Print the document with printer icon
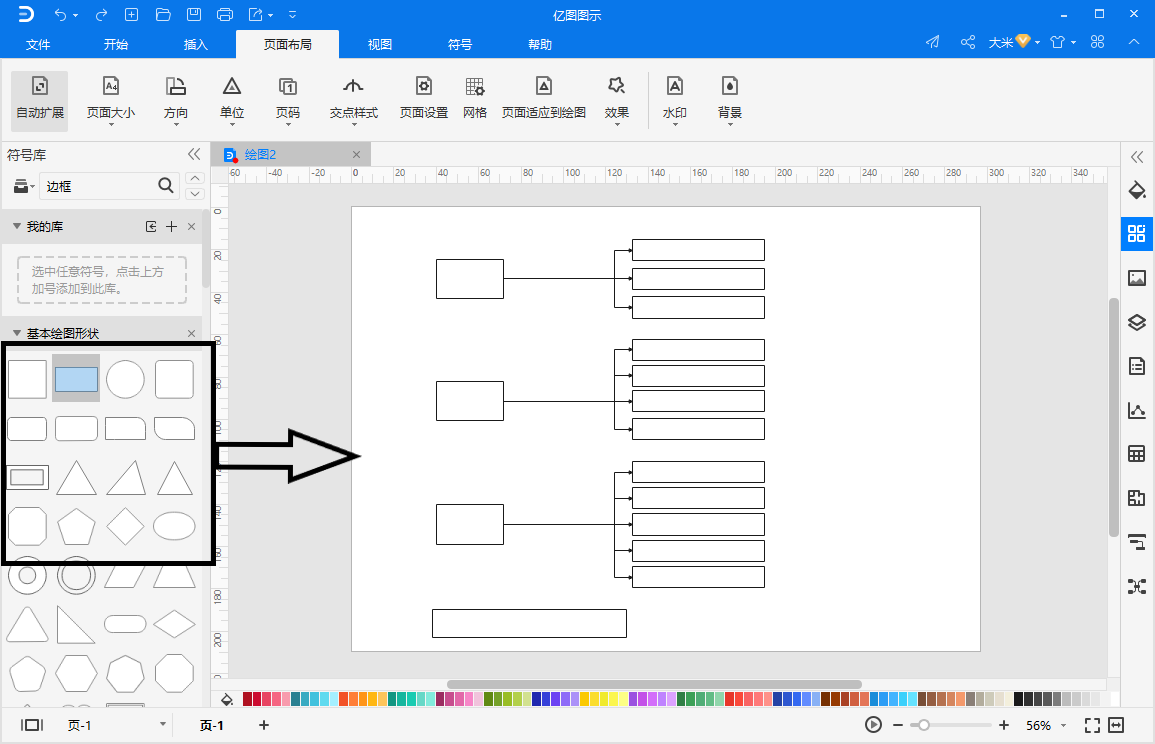The image size is (1155, 744). 225,15
